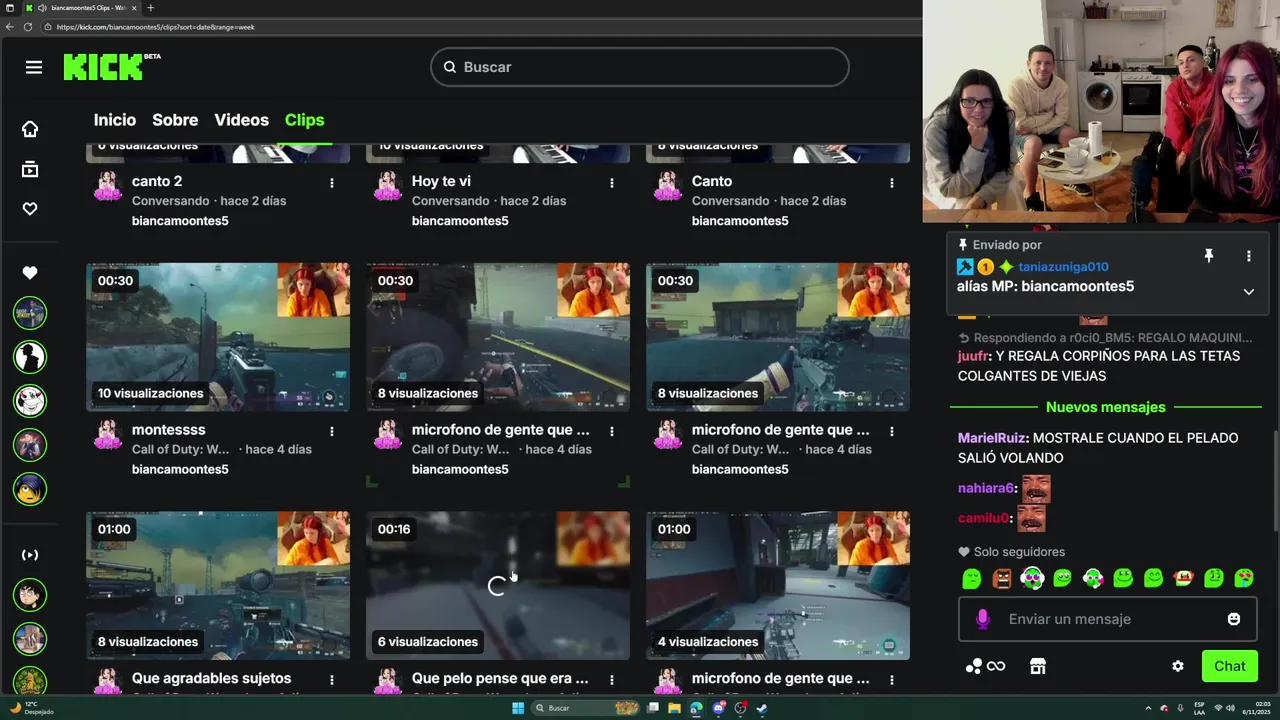The height and width of the screenshot is (720, 1280).
Task: Click the green Chat button
Action: pos(1229,666)
